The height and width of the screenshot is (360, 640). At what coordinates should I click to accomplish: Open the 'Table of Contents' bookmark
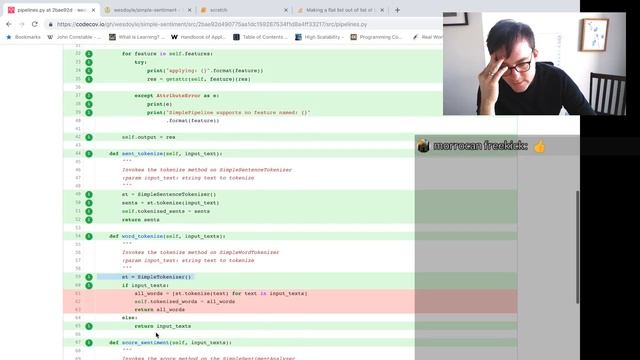260,37
